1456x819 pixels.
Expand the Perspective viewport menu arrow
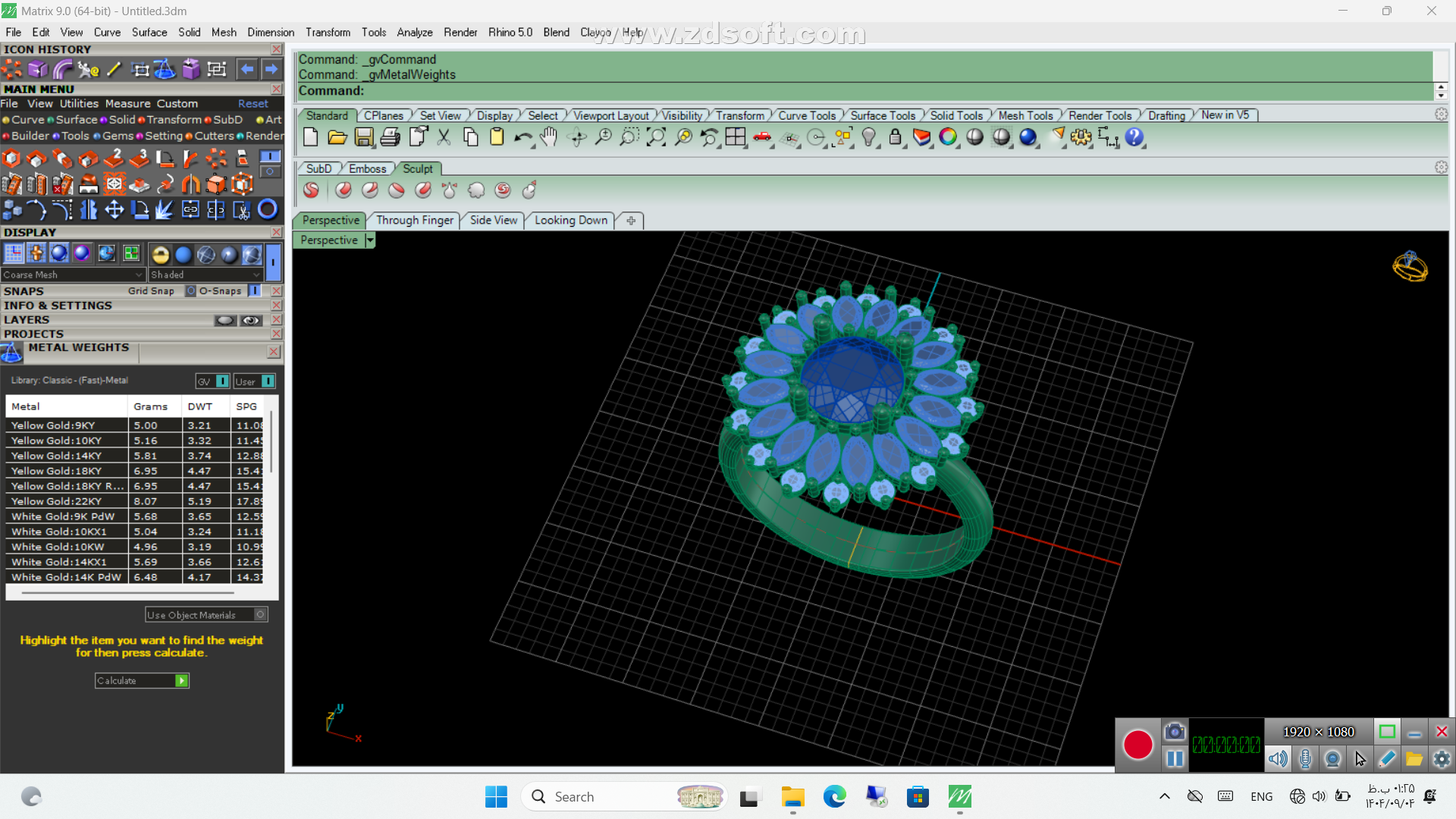[x=370, y=240]
